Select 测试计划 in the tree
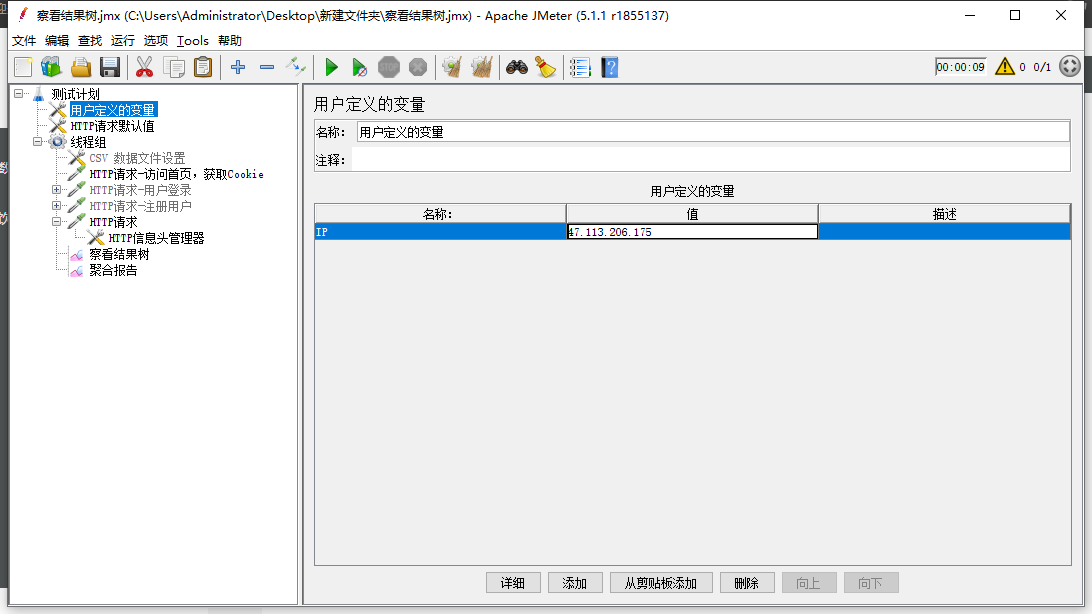This screenshot has height=614, width=1092. pos(75,94)
